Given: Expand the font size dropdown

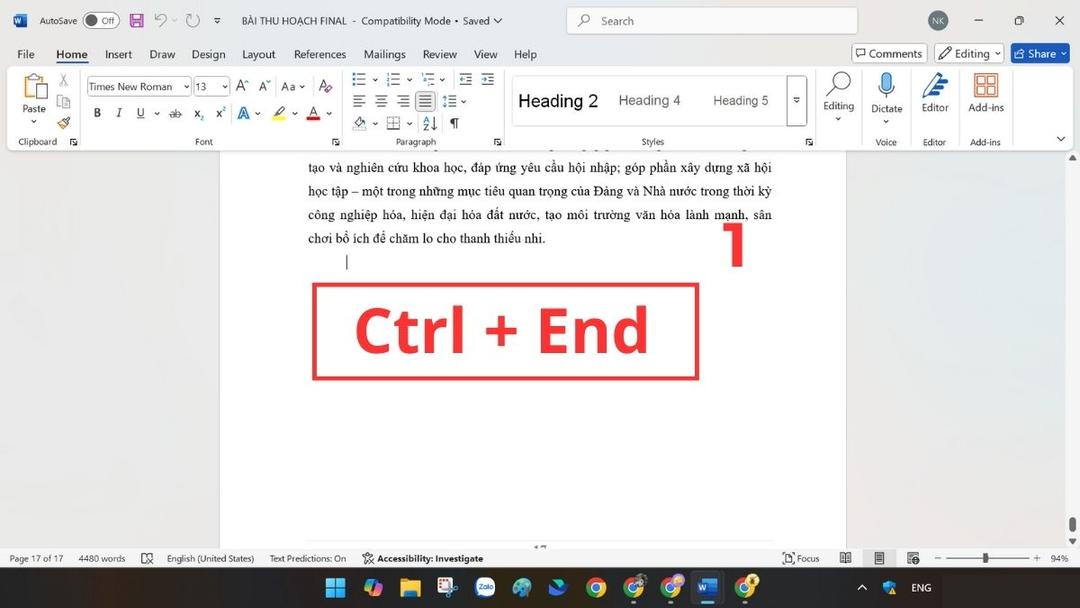Looking at the screenshot, I should pos(224,86).
